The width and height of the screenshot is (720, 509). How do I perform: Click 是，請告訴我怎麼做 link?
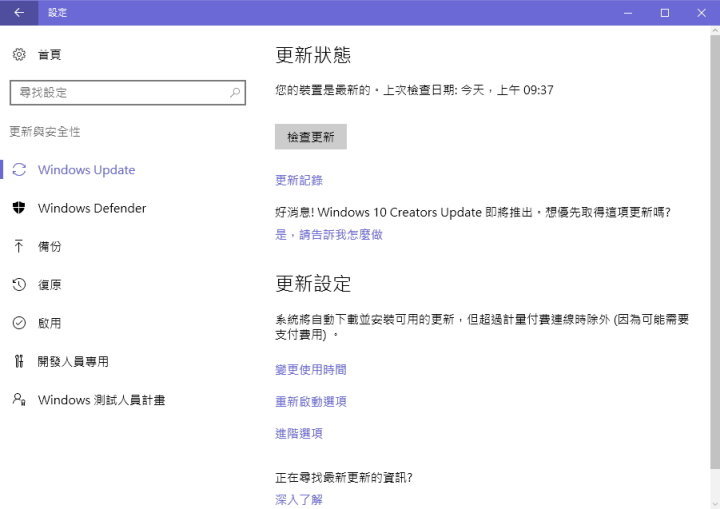(329, 235)
